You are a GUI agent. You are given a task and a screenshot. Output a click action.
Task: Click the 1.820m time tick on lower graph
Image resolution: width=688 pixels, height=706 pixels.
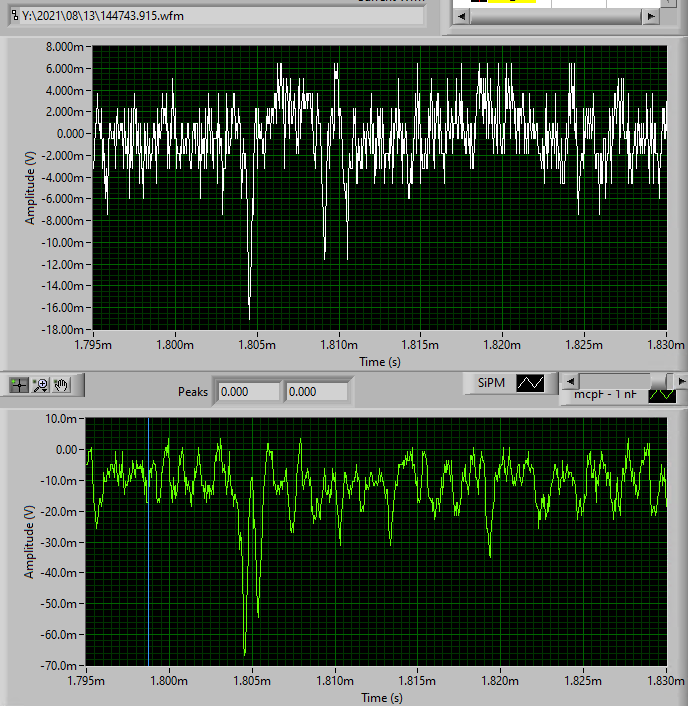click(x=500, y=681)
